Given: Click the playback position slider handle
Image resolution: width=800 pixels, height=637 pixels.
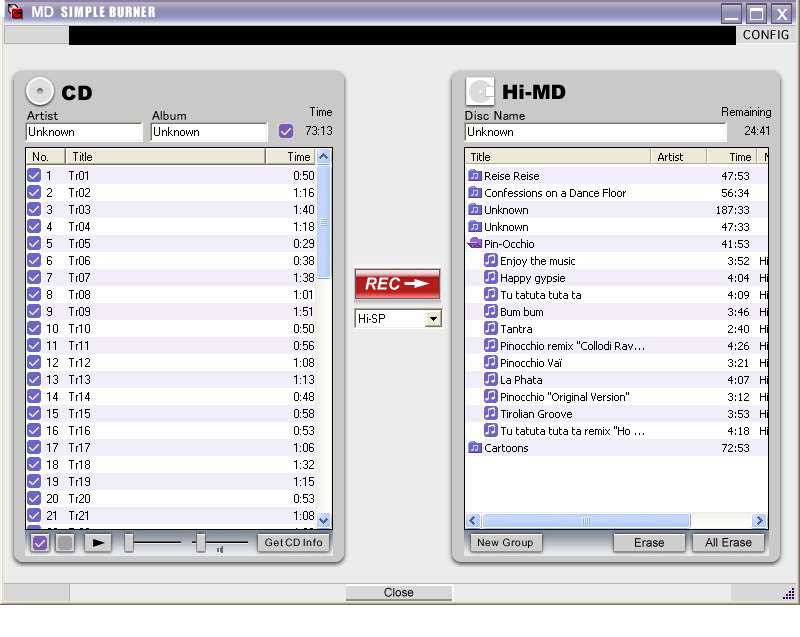Looking at the screenshot, I should tap(129, 543).
